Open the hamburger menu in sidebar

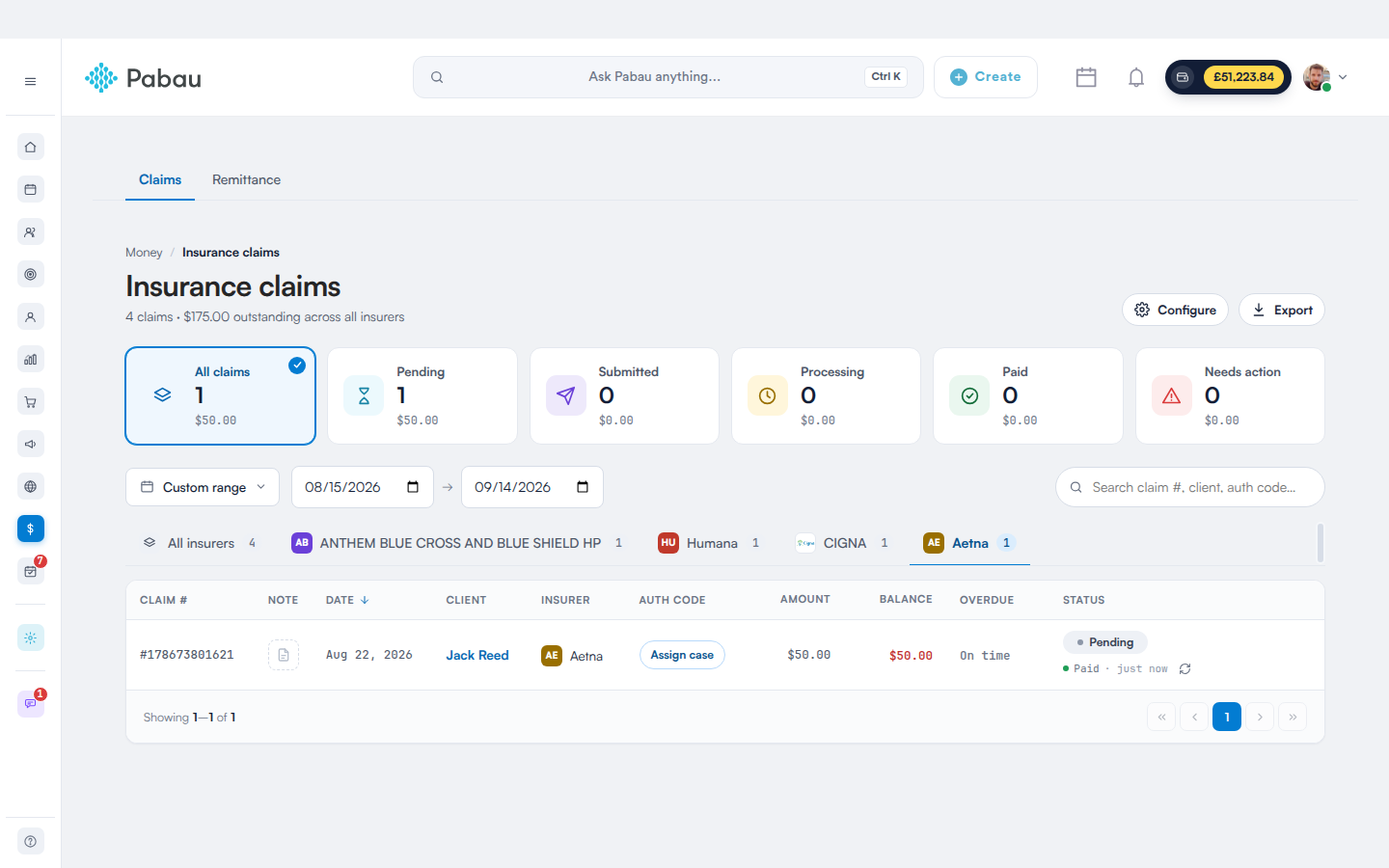point(30,82)
